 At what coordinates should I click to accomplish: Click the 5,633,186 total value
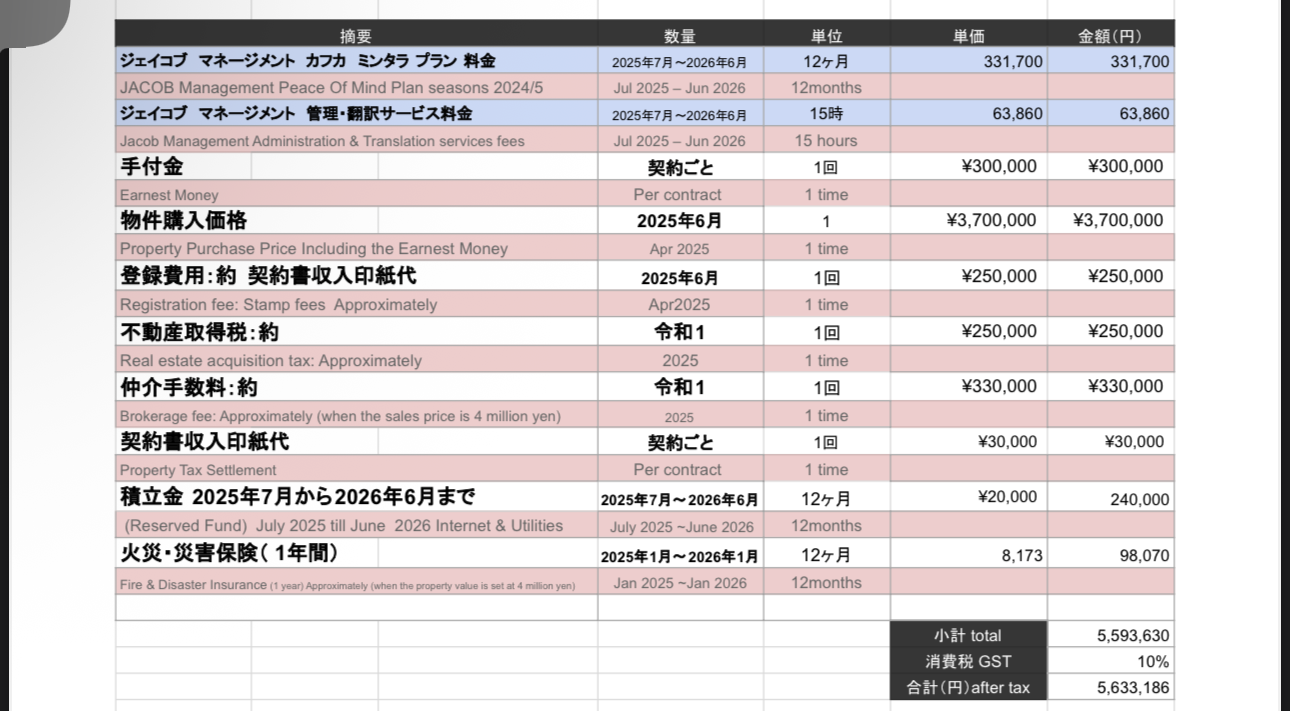[x=1110, y=687]
